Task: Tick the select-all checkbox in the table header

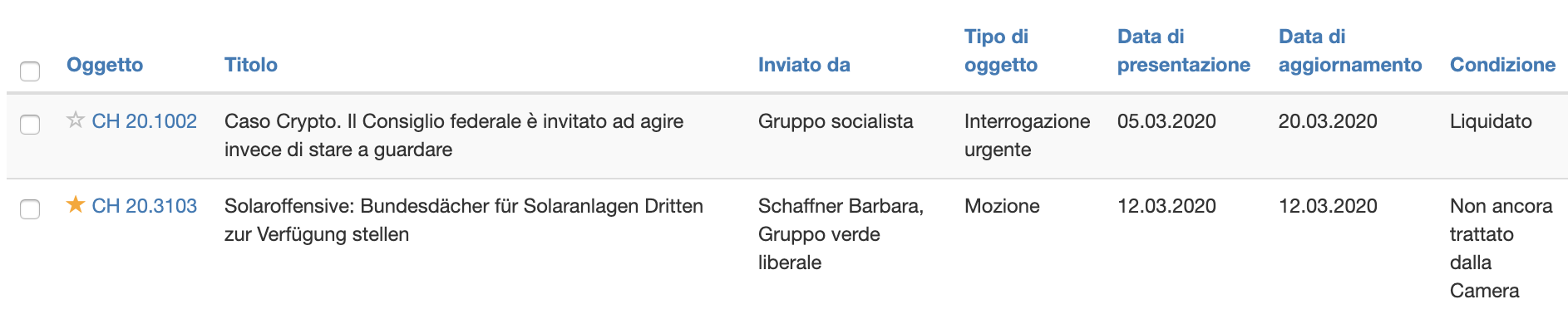Action: pyautogui.click(x=30, y=71)
